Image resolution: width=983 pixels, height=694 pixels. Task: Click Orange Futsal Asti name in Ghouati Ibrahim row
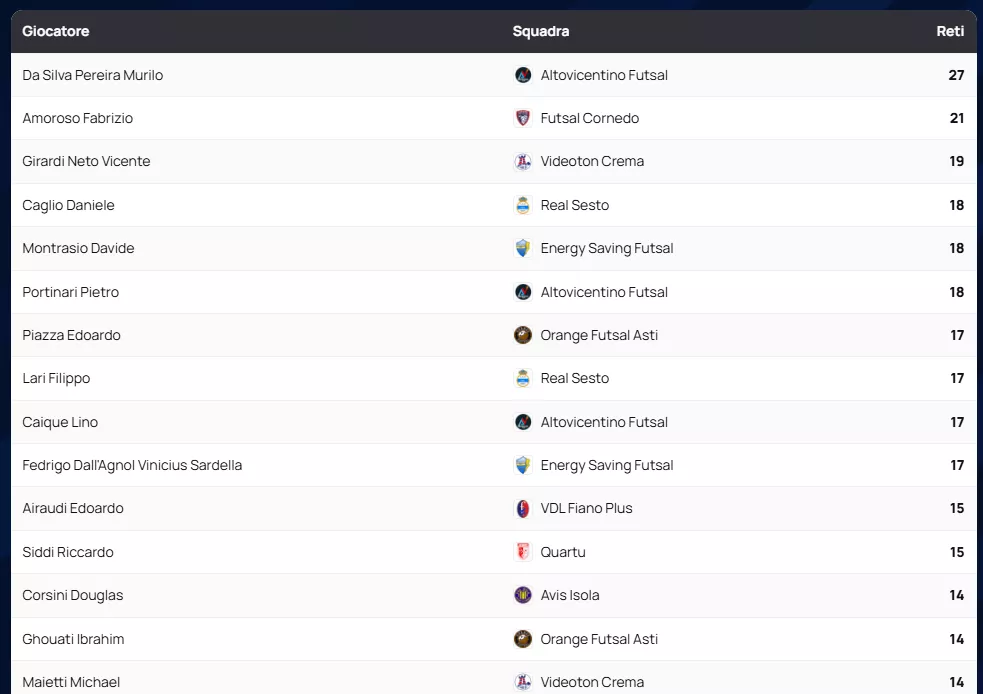599,639
